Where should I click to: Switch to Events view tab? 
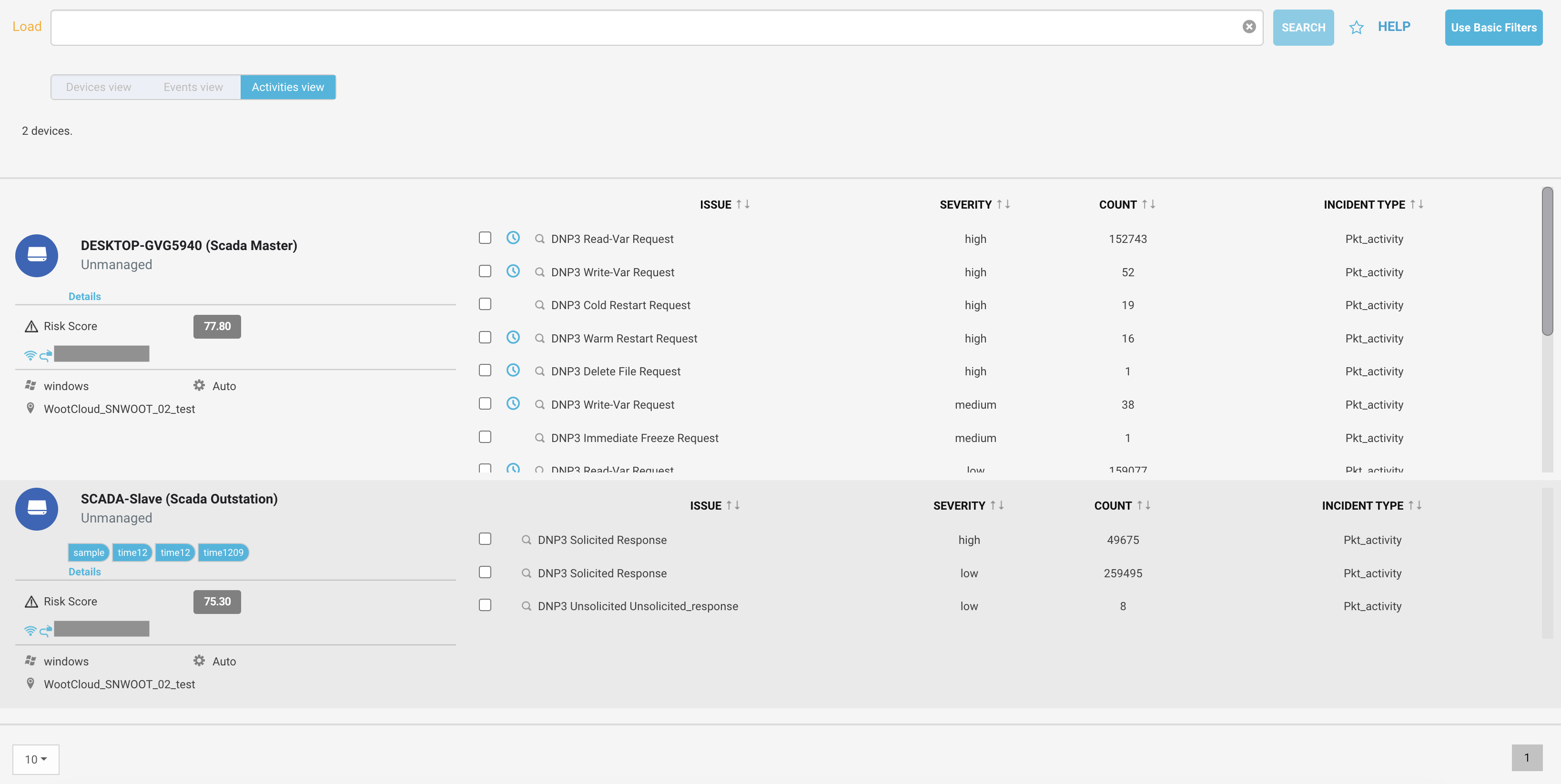pos(193,87)
